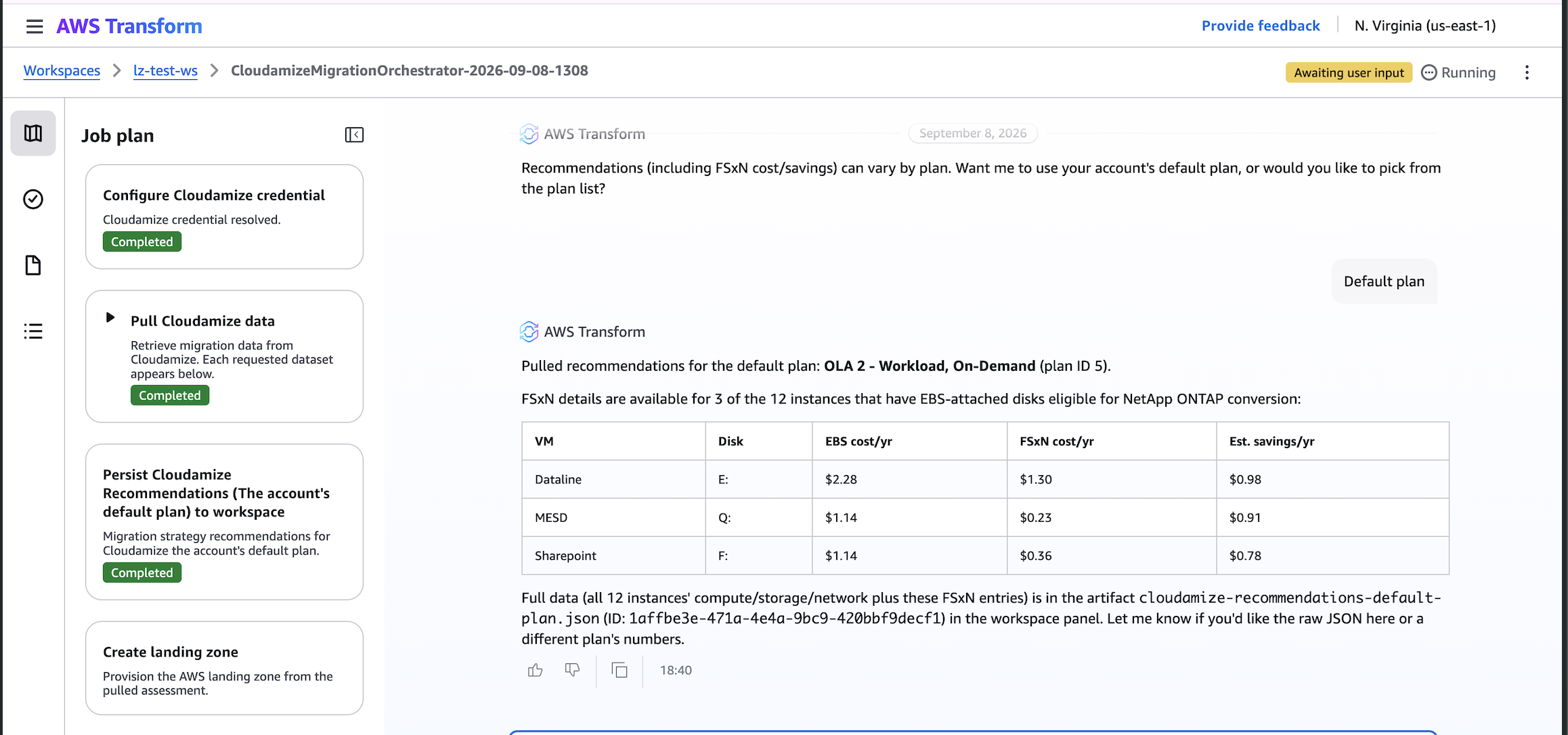Open the vertical three-dot job options menu

(x=1527, y=72)
